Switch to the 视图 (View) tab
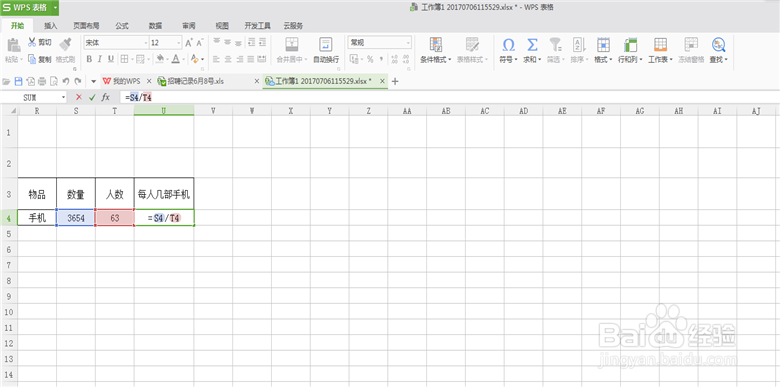Viewport: 780px width, 387px height. (x=222, y=26)
